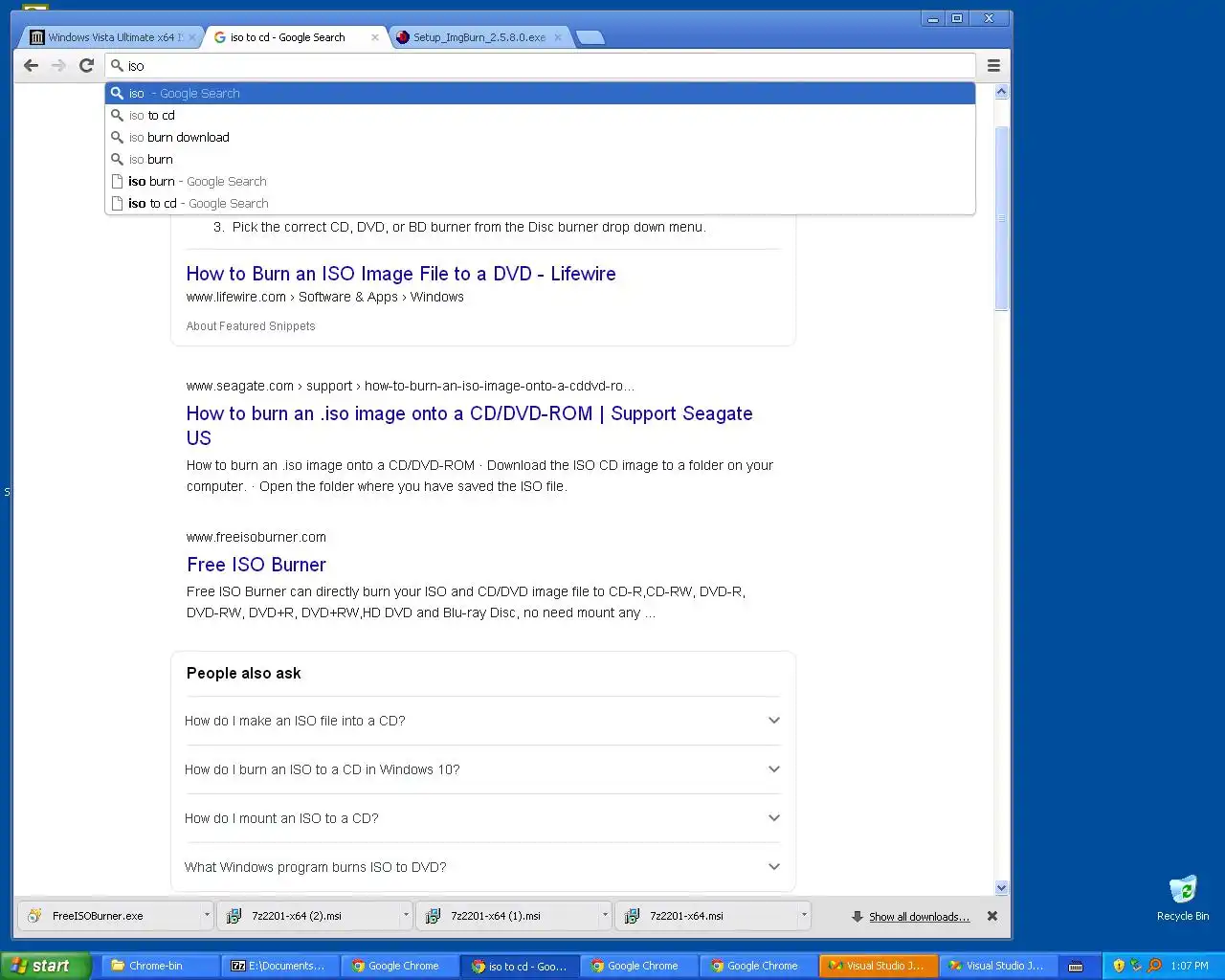Open the 7z2201-x64 (1).msi download item
The image size is (1225, 980).
pos(507,916)
